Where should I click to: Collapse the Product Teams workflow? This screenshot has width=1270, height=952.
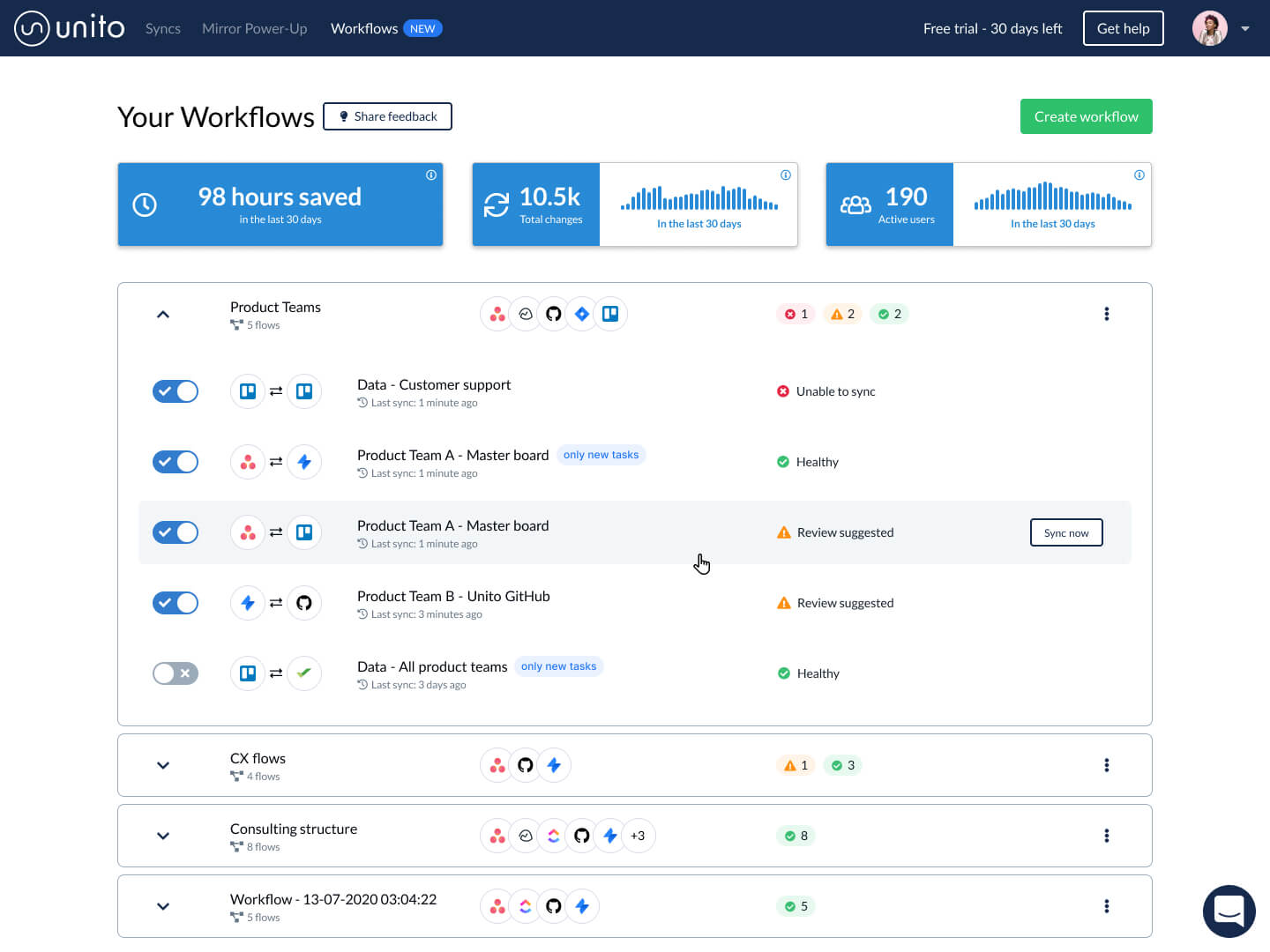(163, 314)
